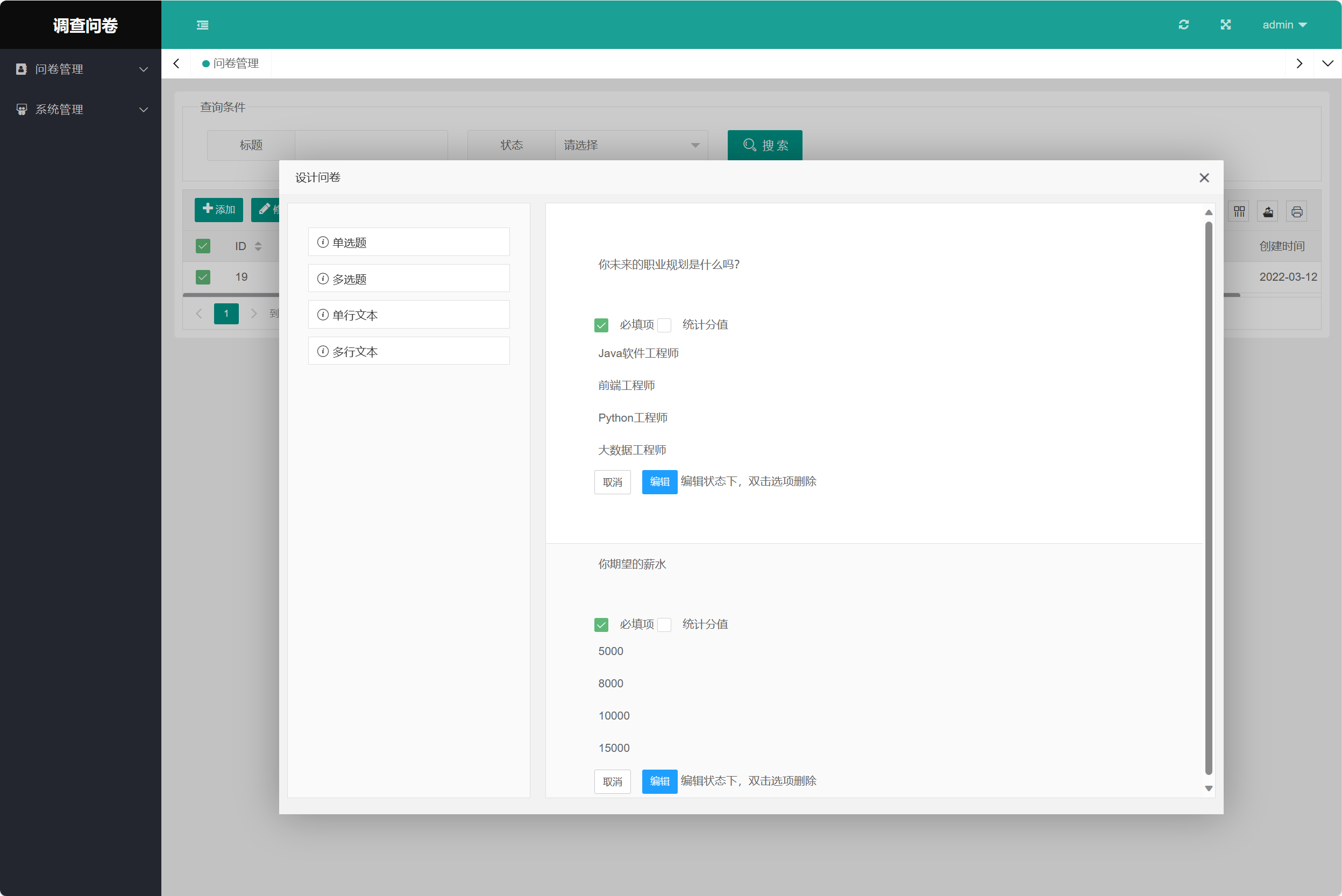Click the tab scroll-left arrow icon
The height and width of the screenshot is (896, 1342).
pos(176,63)
